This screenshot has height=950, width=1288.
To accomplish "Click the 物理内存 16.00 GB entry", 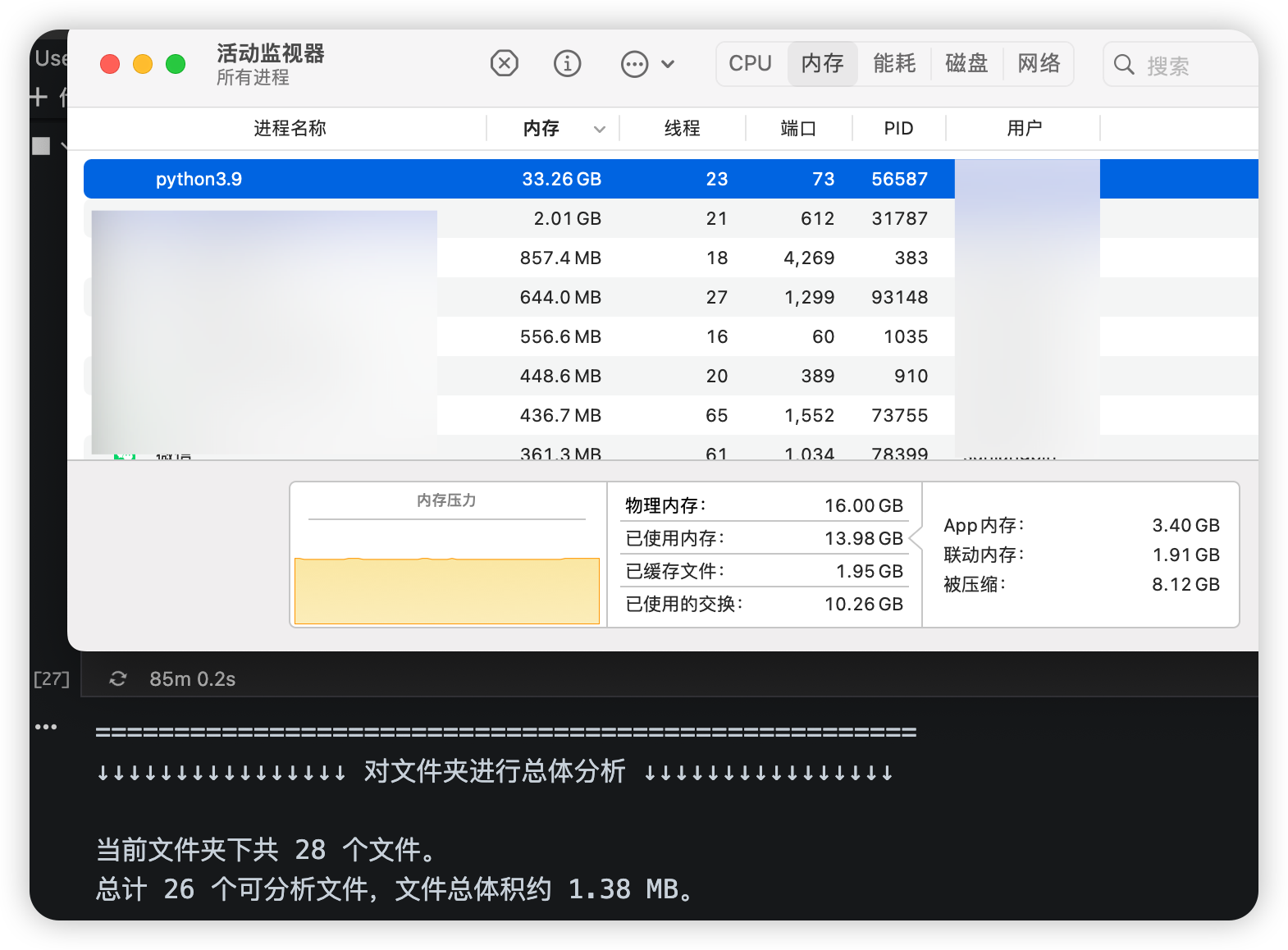I will pyautogui.click(x=764, y=505).
